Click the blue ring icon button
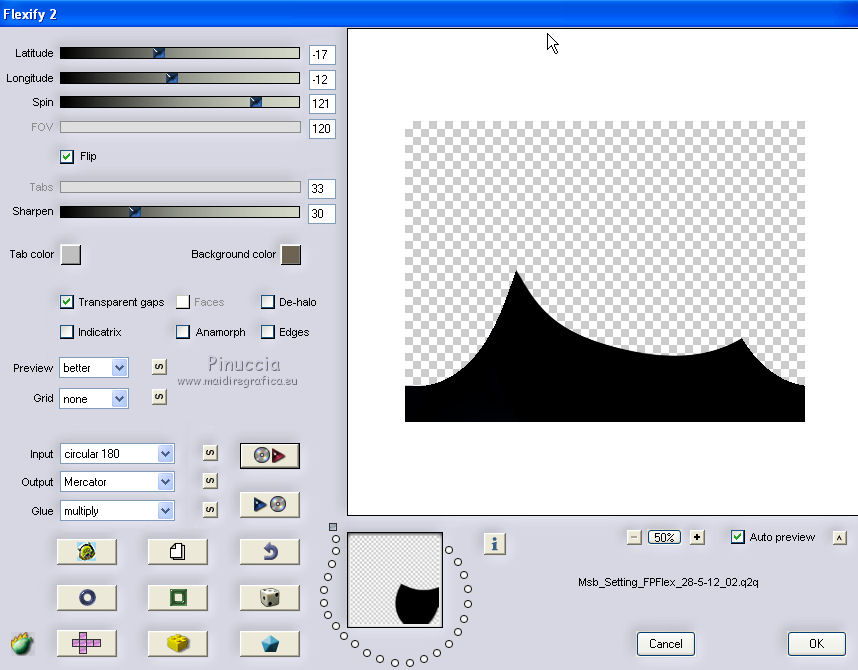This screenshot has width=858, height=670. (x=86, y=597)
